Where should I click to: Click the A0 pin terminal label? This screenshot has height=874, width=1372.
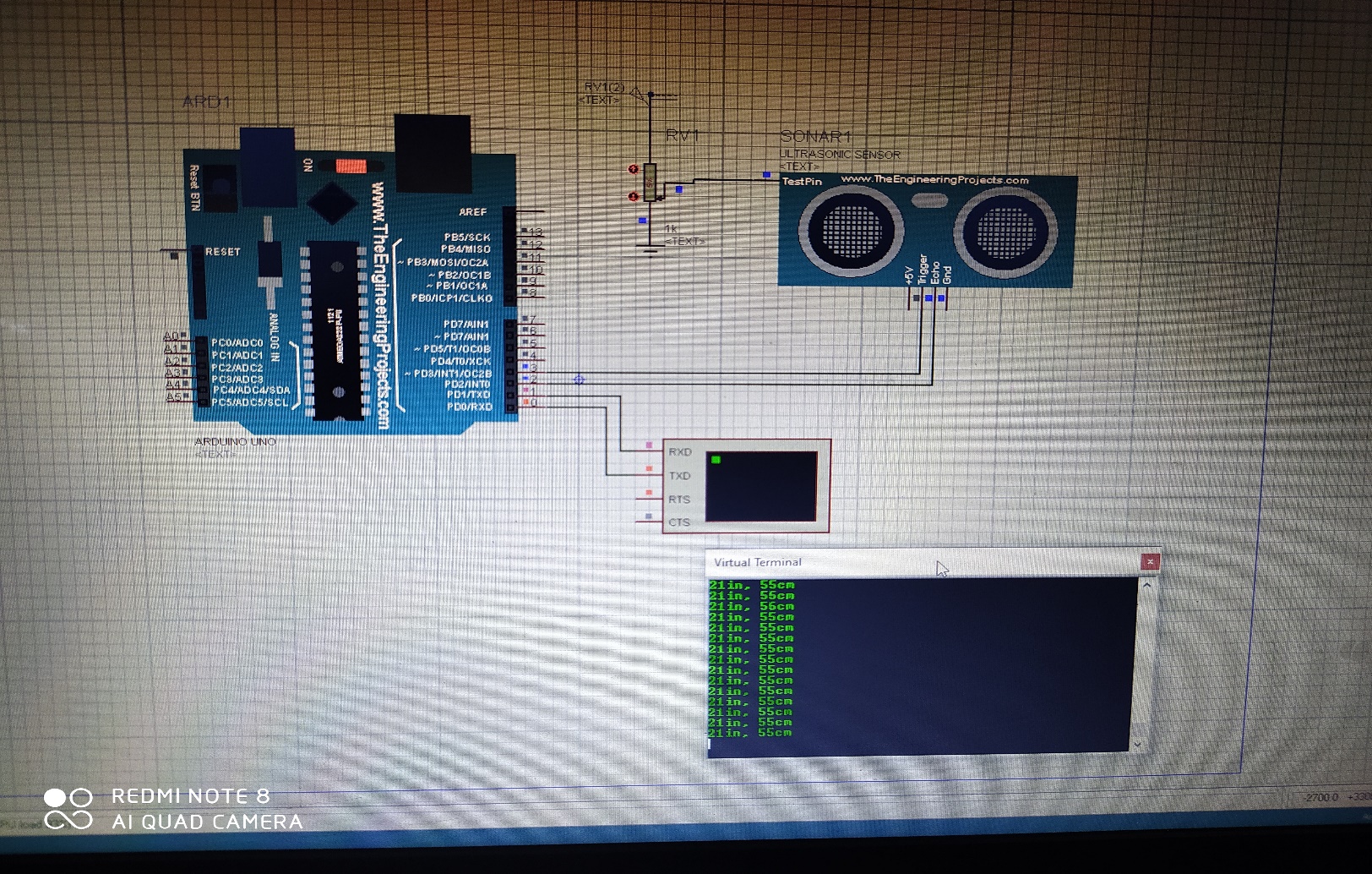tap(171, 336)
